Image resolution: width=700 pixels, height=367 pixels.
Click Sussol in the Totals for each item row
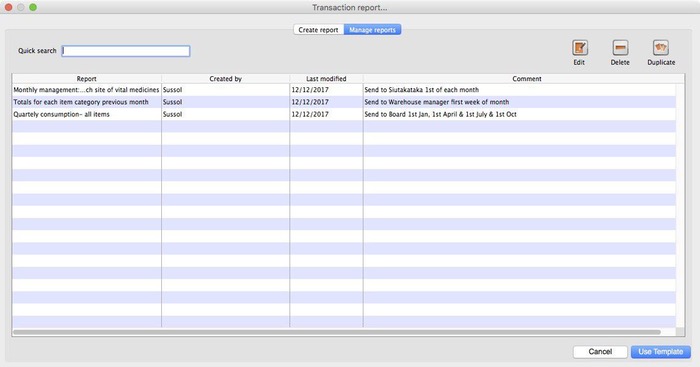coord(172,102)
